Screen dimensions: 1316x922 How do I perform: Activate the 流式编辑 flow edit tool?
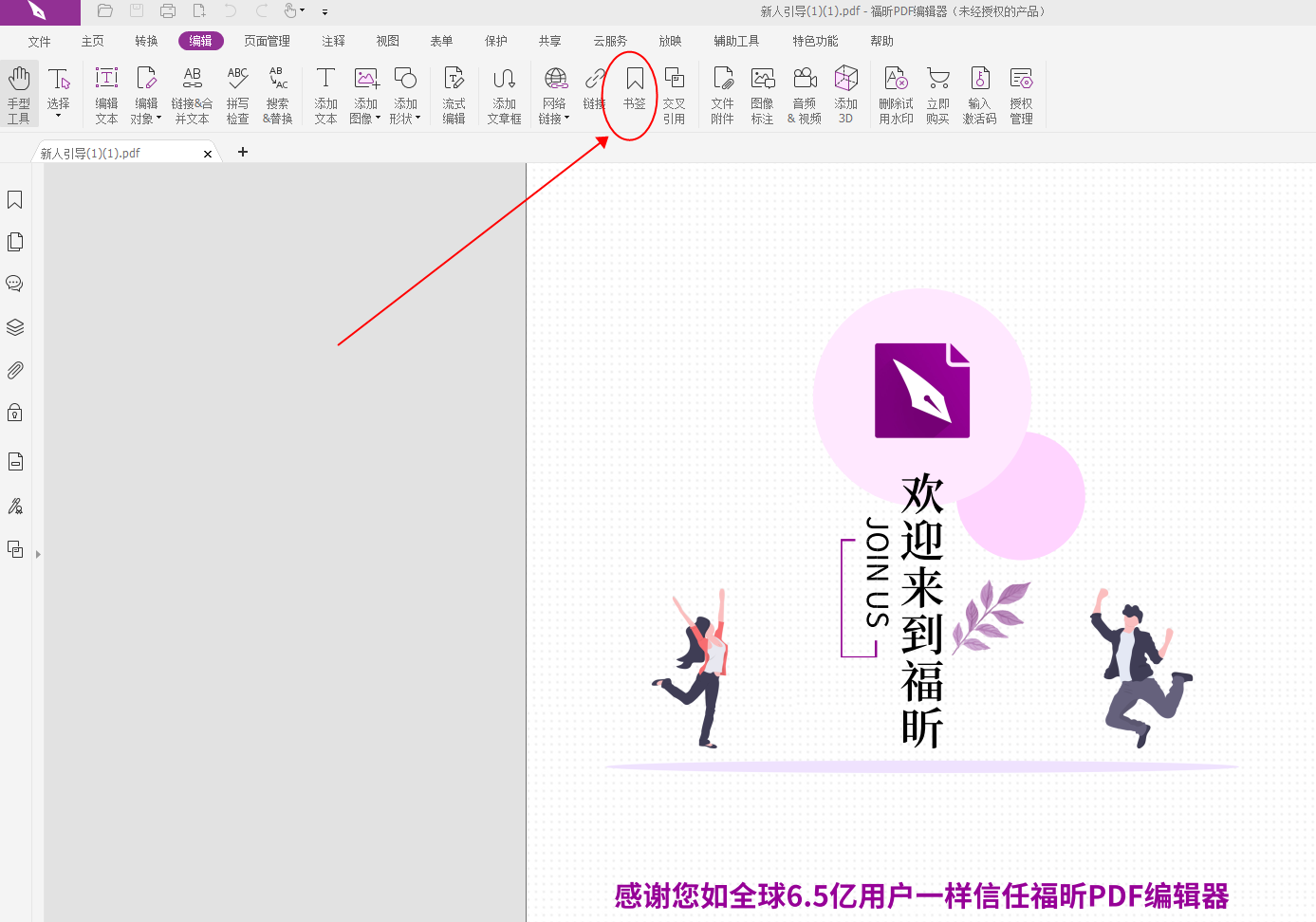click(x=454, y=94)
